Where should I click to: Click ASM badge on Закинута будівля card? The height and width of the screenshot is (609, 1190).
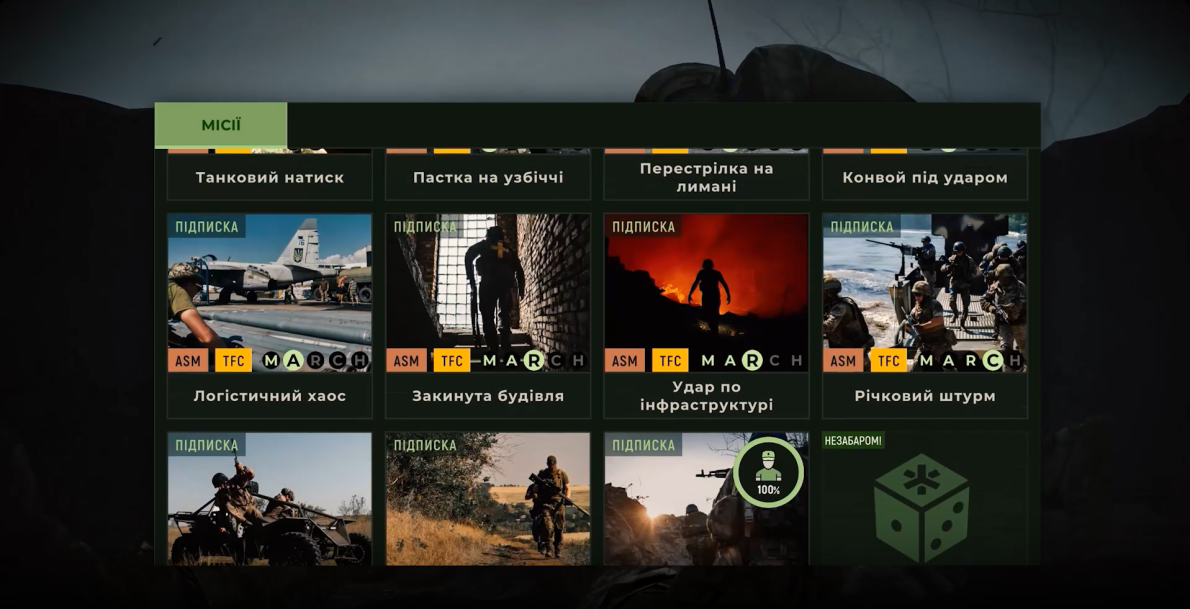406,360
